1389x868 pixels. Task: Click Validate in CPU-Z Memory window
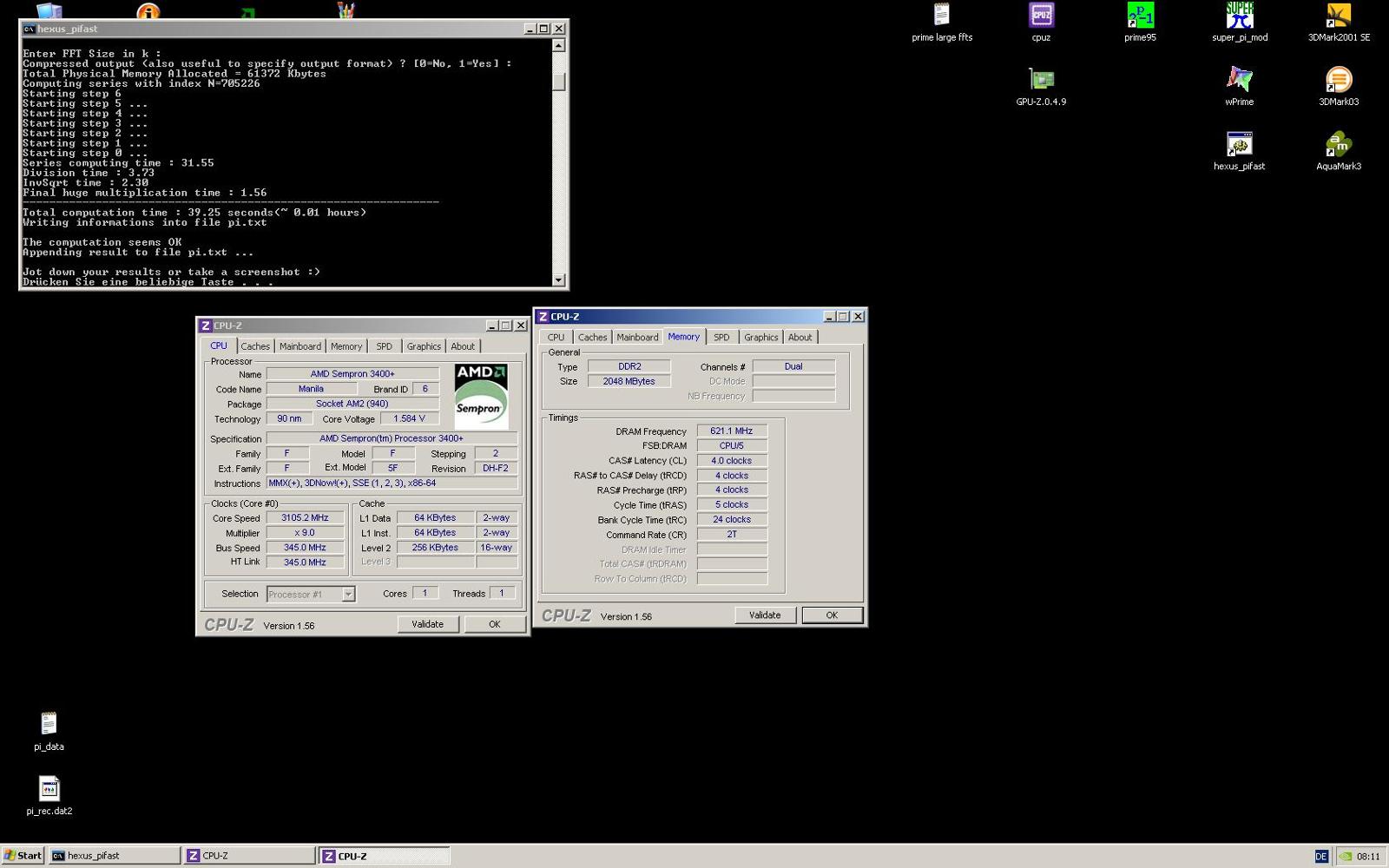pos(765,615)
